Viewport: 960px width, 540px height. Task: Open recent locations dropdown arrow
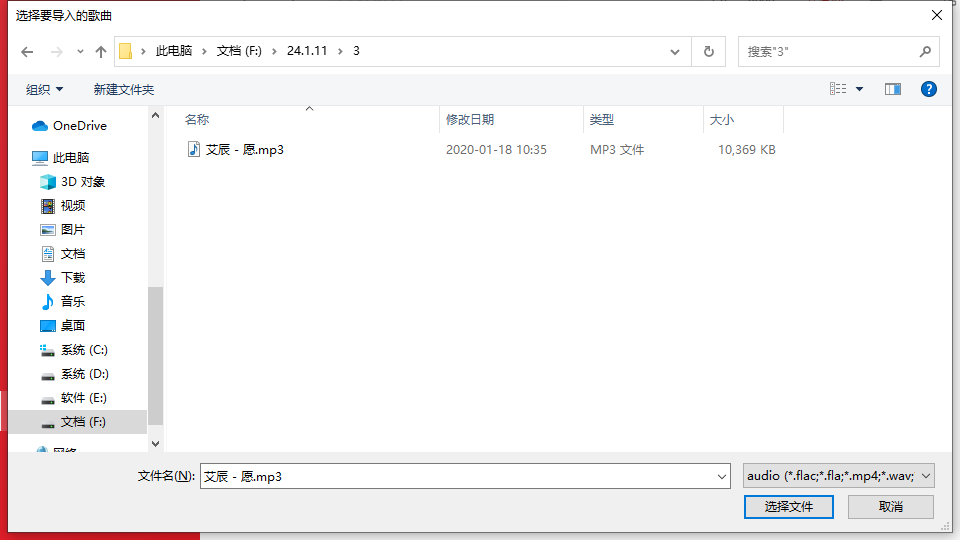click(x=80, y=52)
